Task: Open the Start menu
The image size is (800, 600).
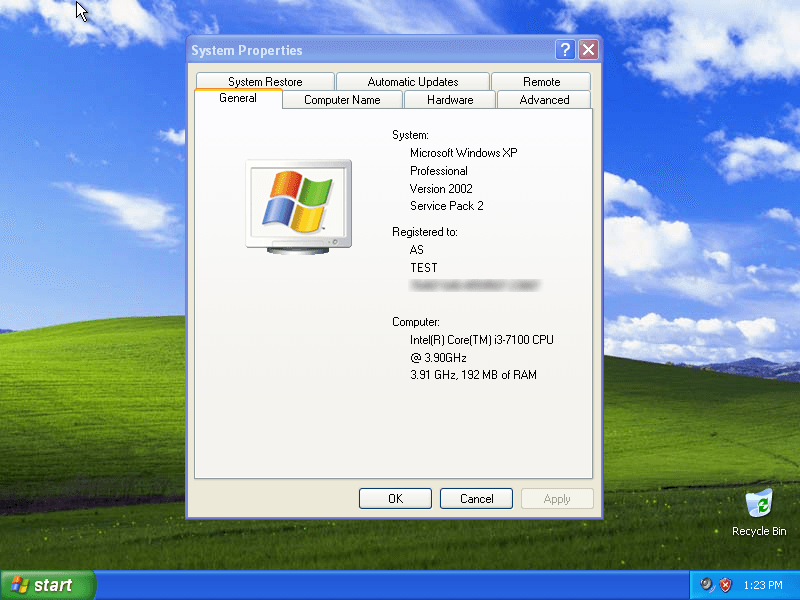Action: point(48,585)
